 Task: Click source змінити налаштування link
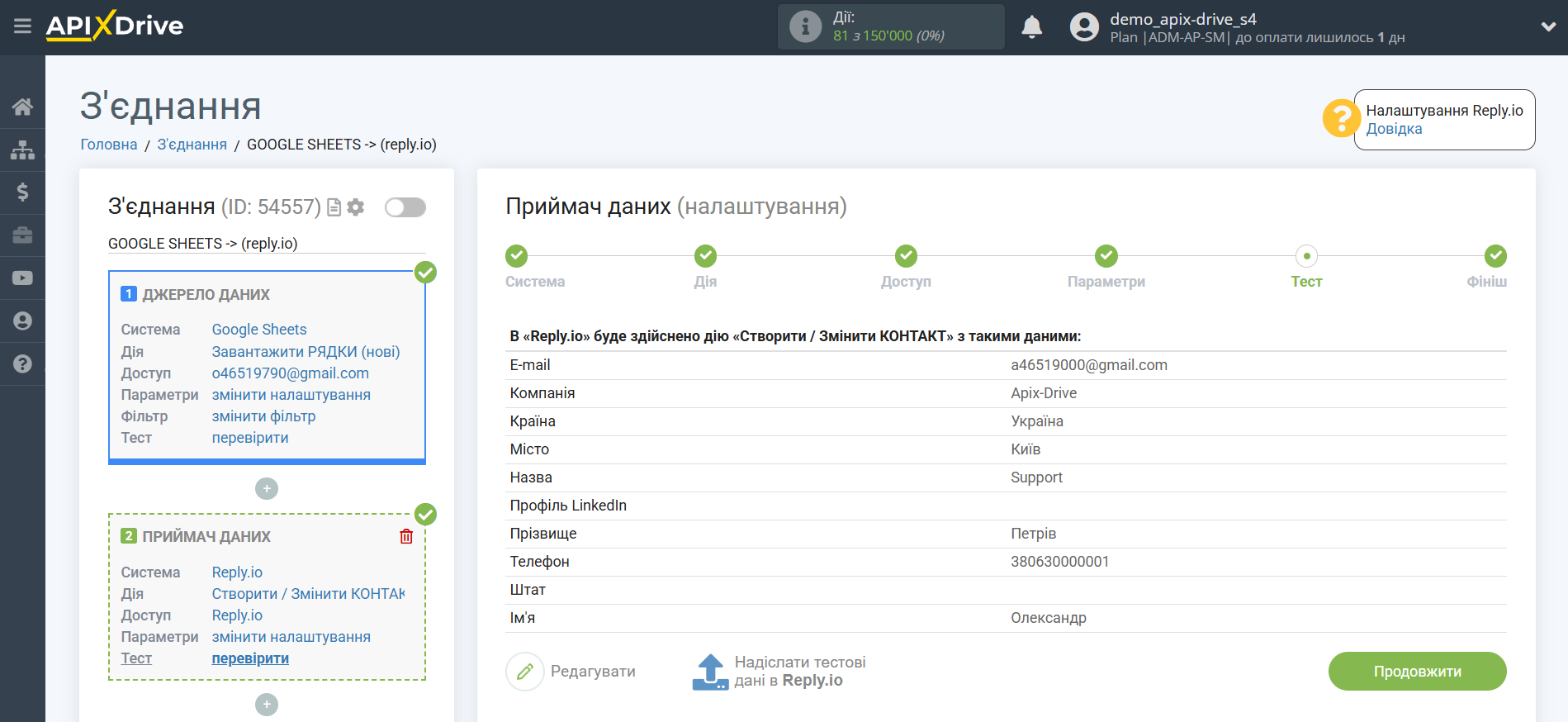pyautogui.click(x=291, y=395)
